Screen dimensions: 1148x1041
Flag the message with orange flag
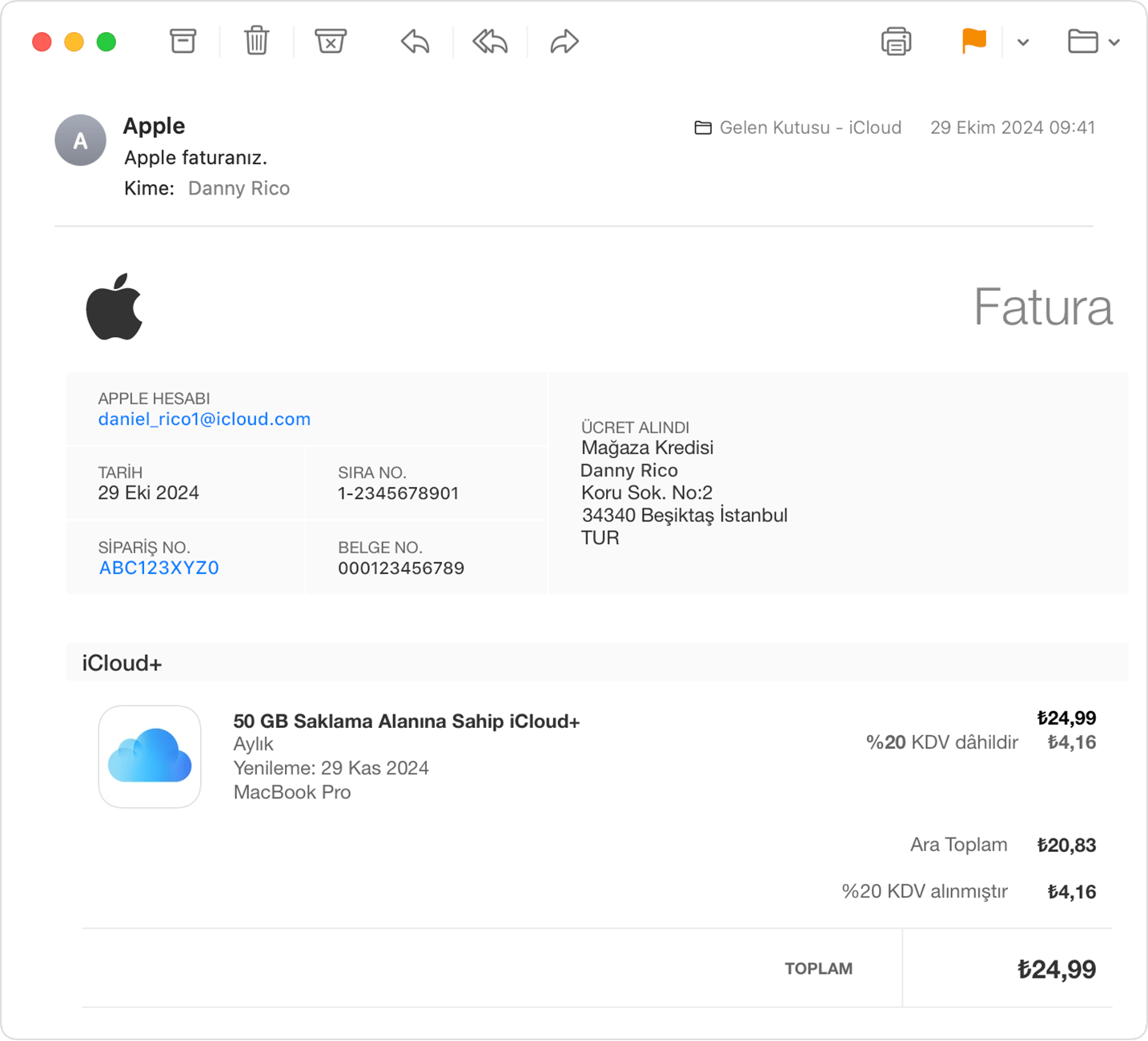click(973, 41)
